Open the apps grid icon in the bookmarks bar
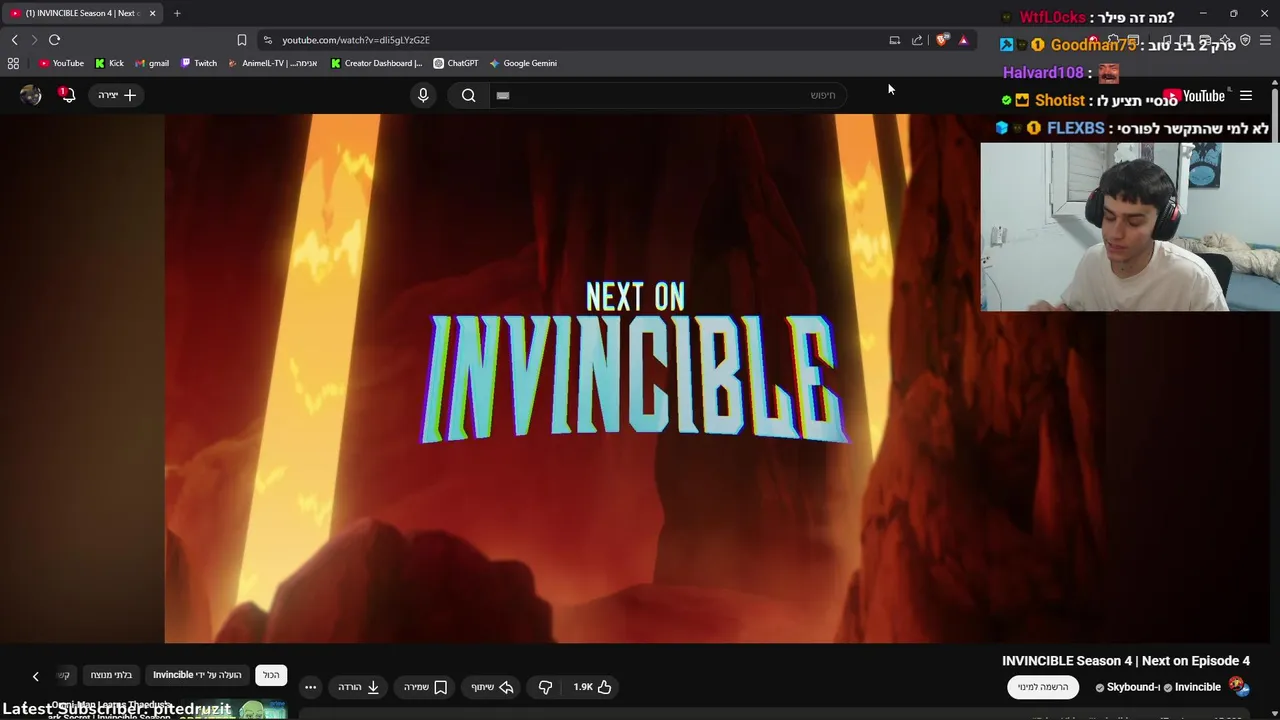The height and width of the screenshot is (720, 1280). point(13,63)
